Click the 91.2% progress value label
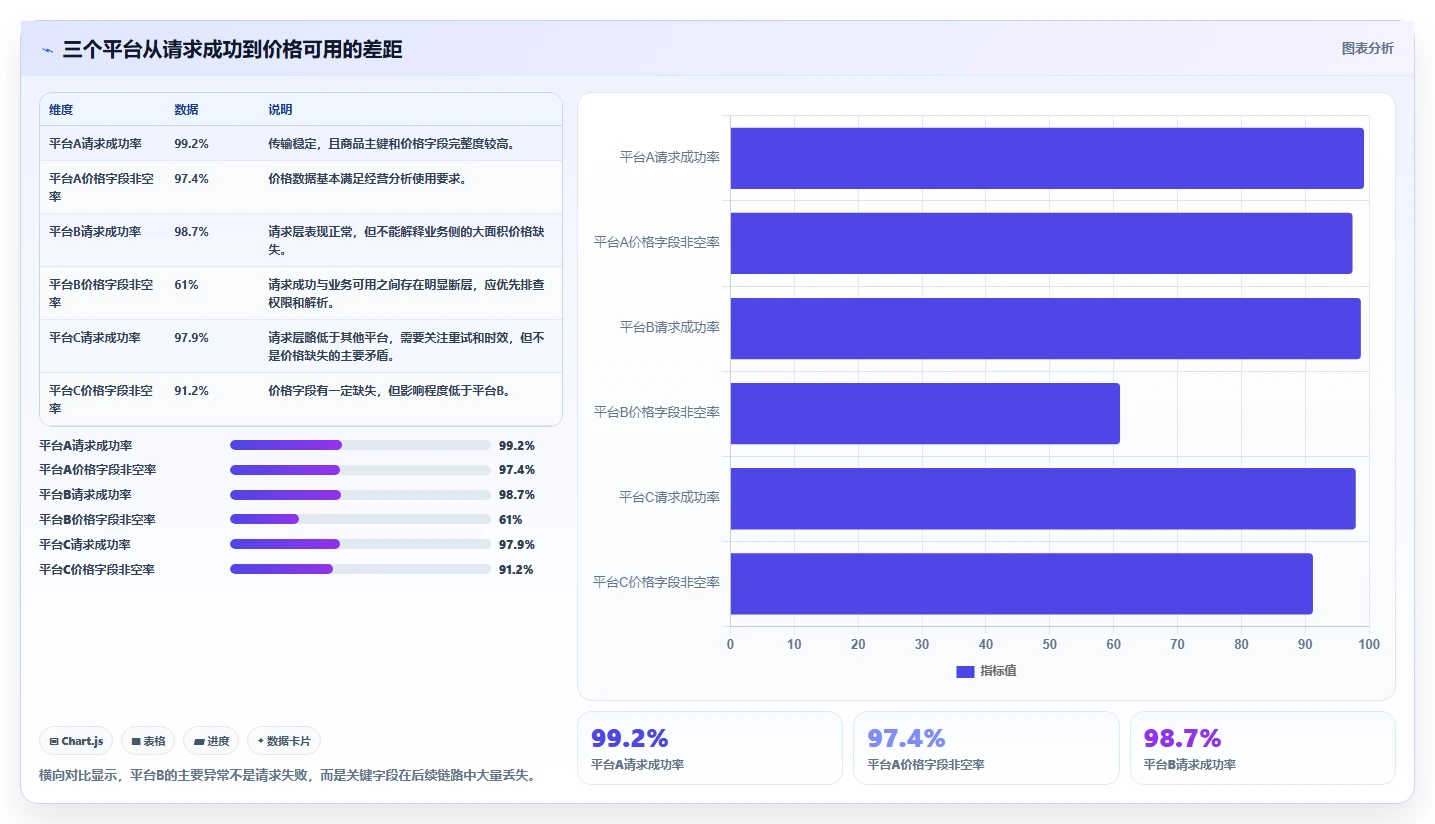Image resolution: width=1435 pixels, height=824 pixels. [x=517, y=570]
